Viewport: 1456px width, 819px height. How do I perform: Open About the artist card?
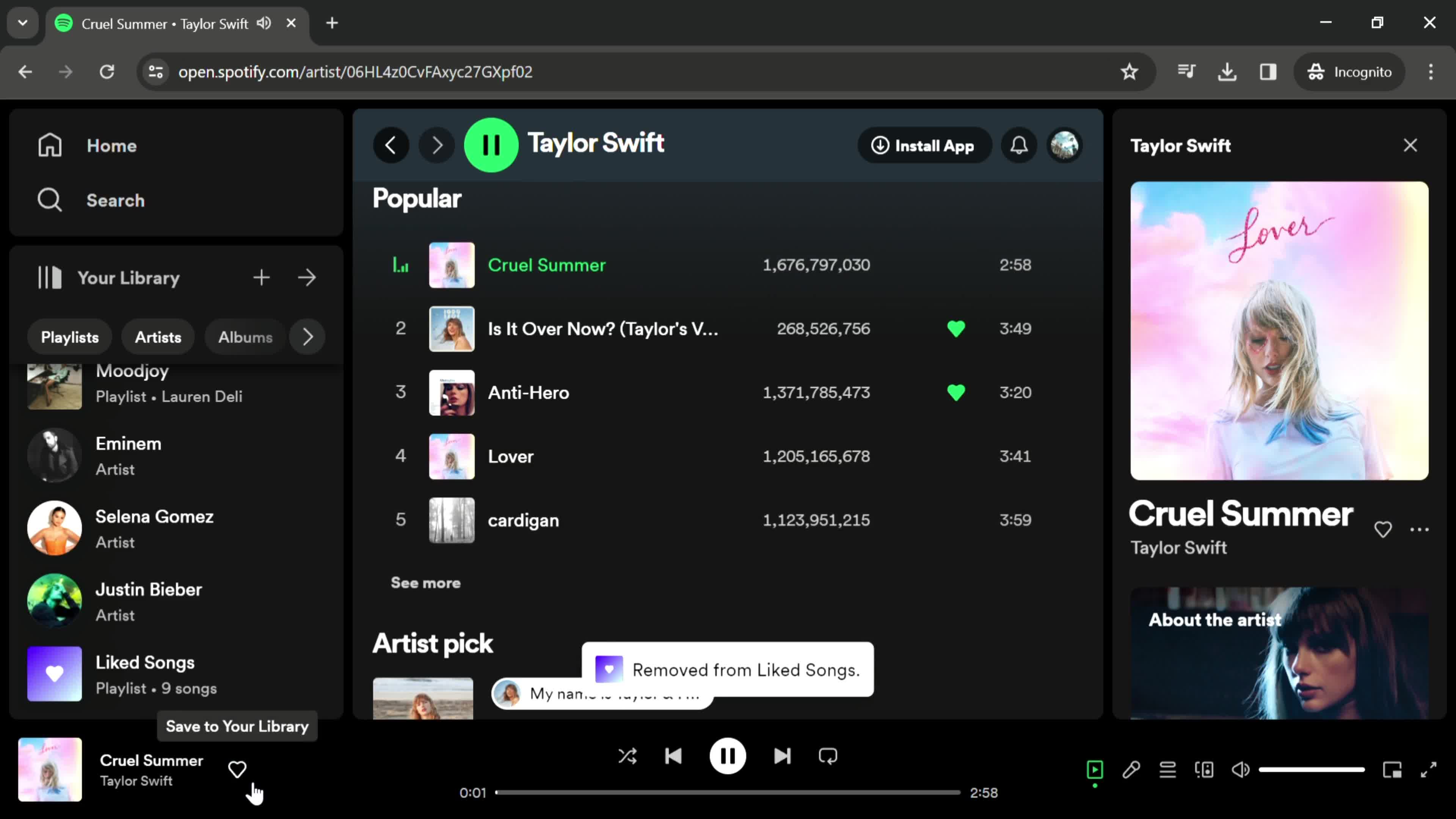pyautogui.click(x=1279, y=653)
